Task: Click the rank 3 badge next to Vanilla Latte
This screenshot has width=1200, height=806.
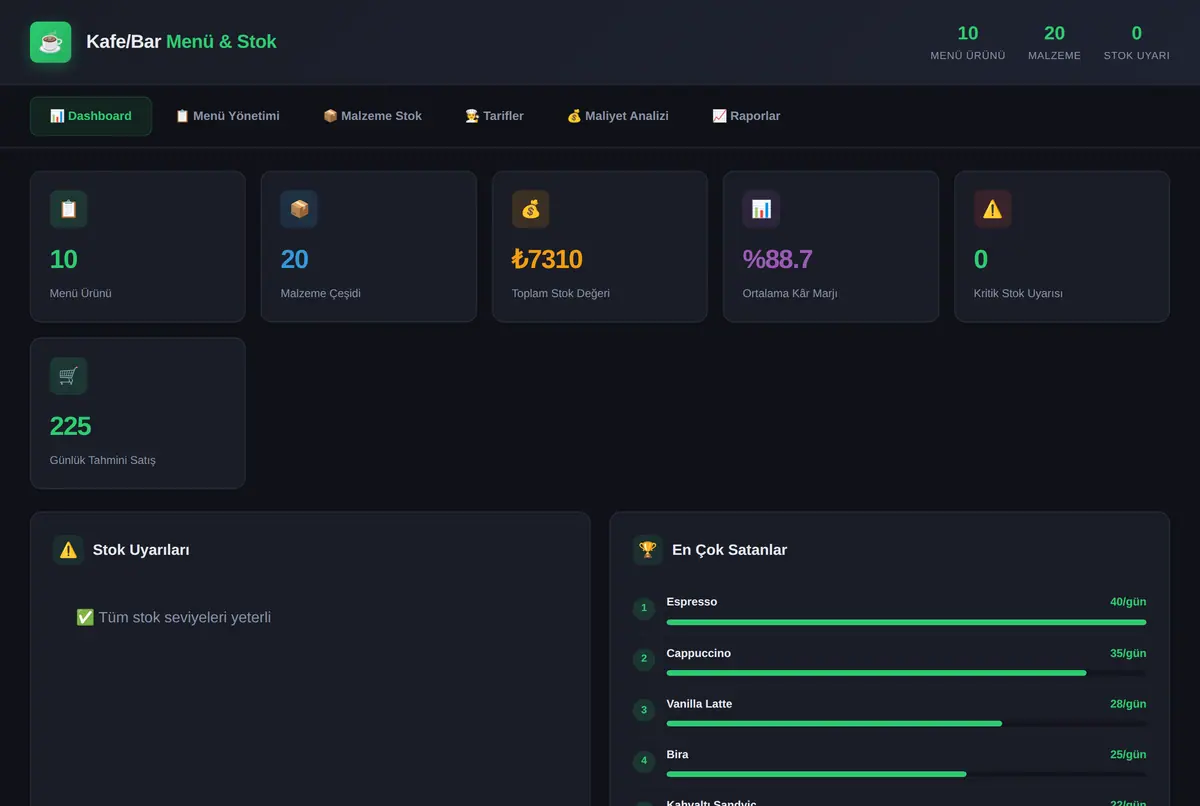Action: pos(644,710)
